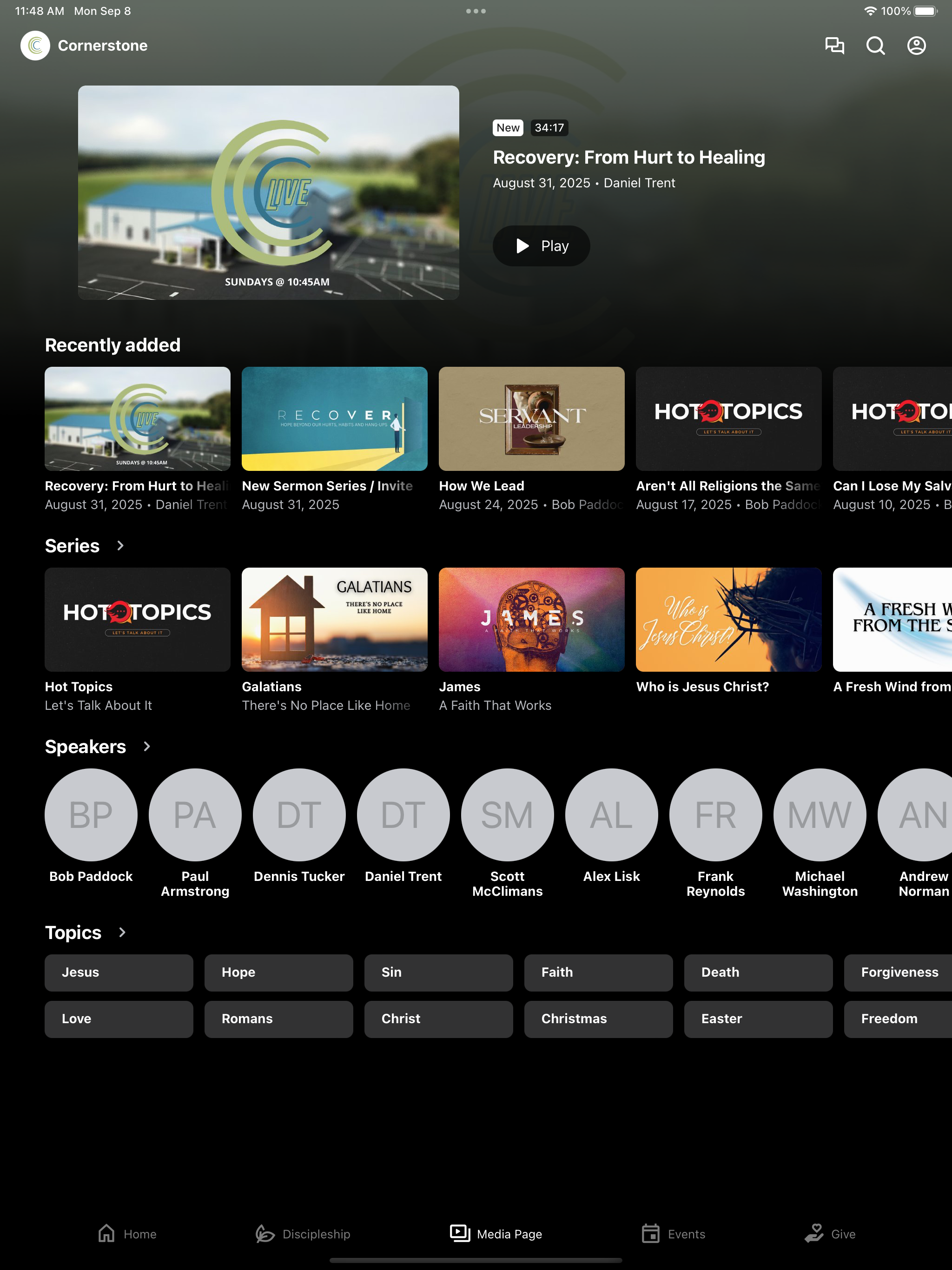Viewport: 952px width, 1270px height.
Task: Expand the Speakers section chevron
Action: pyautogui.click(x=146, y=747)
